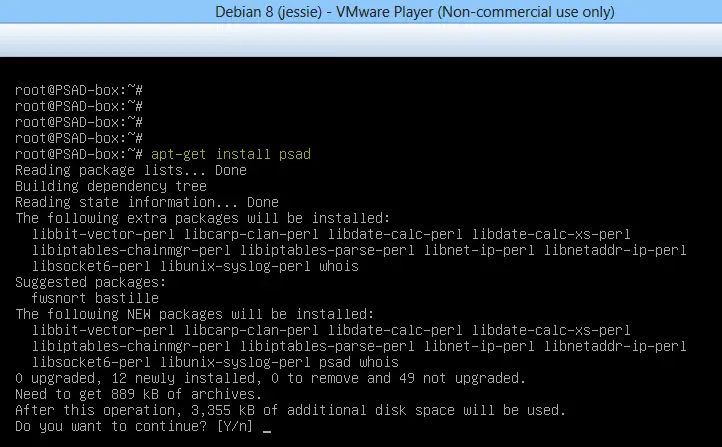
Task: Click the 'Do you want to continue? [Y/n]' prompt
Action: pyautogui.click(x=134, y=426)
